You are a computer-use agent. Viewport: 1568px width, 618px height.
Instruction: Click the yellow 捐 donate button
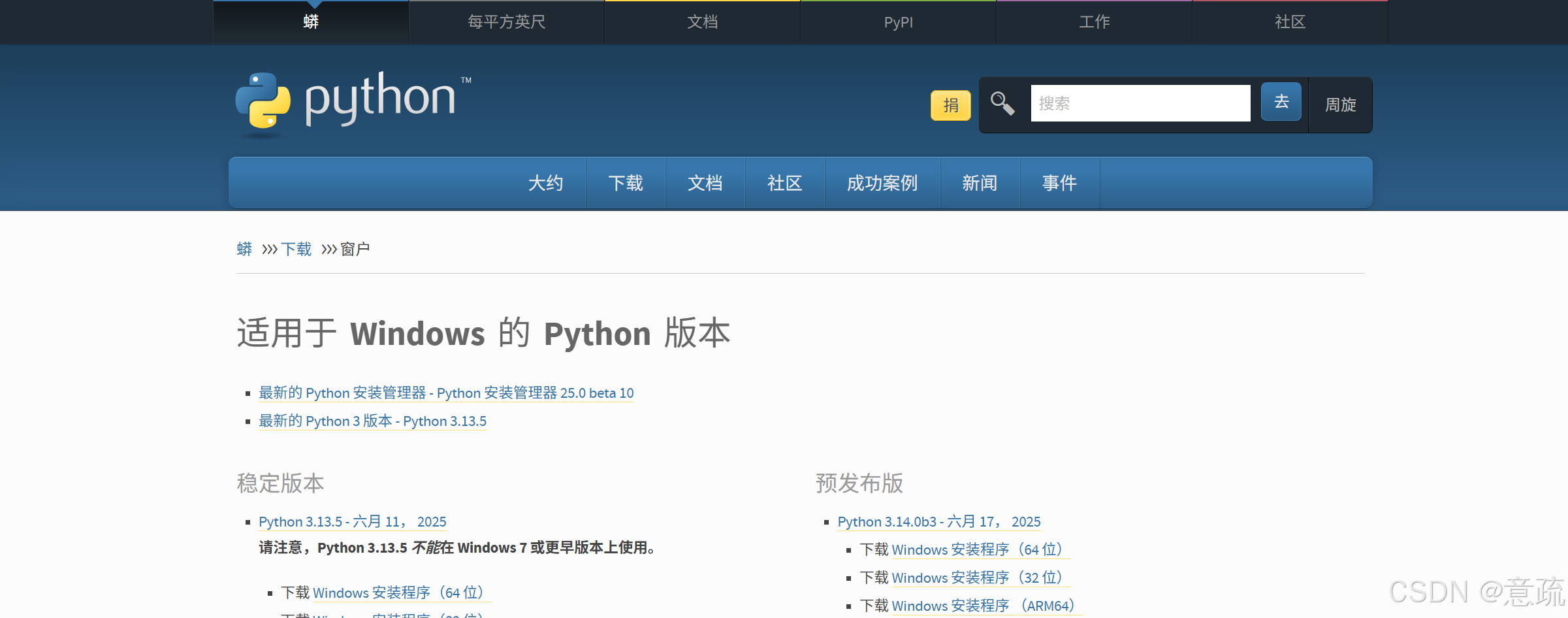pos(951,105)
